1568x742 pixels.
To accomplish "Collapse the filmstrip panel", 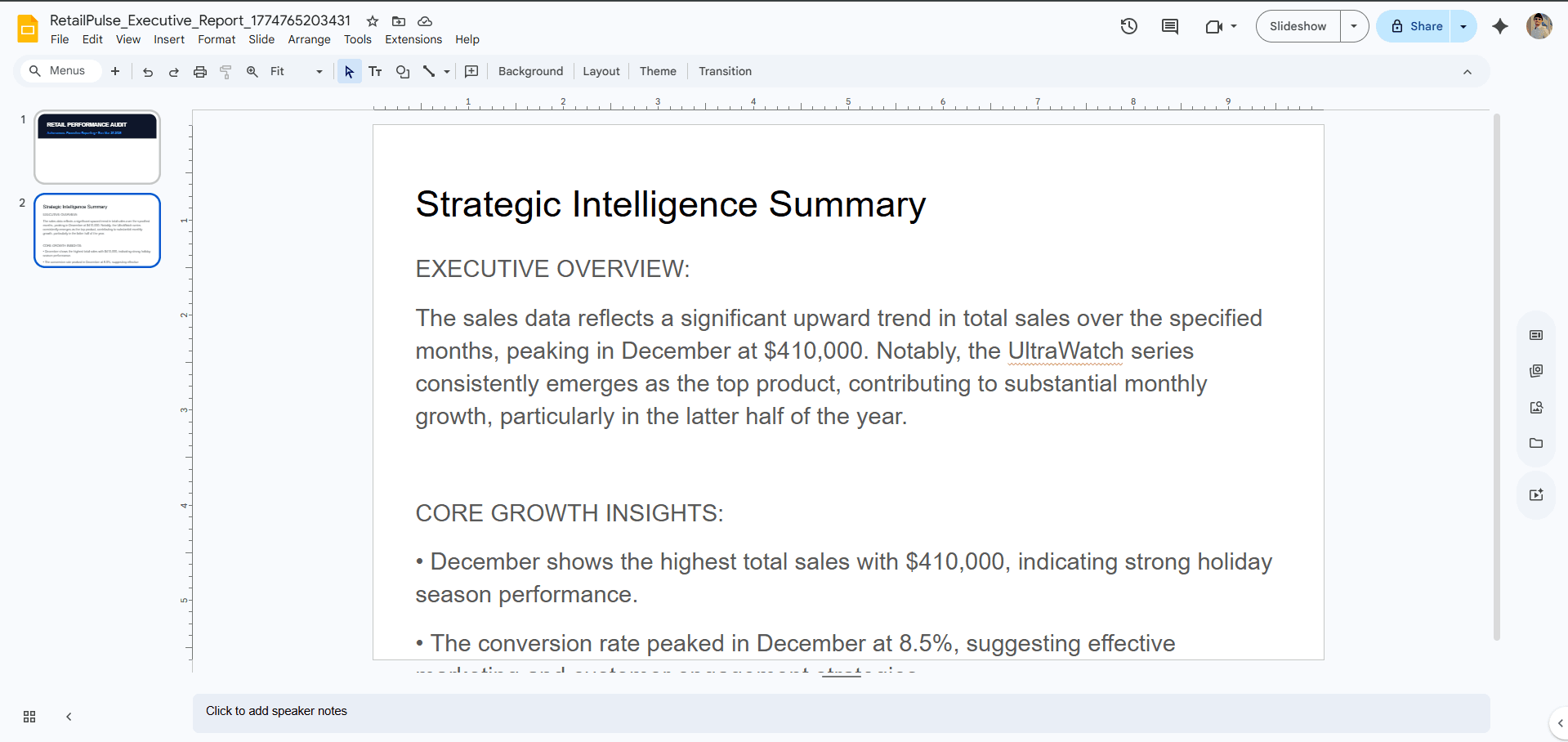I will point(69,717).
